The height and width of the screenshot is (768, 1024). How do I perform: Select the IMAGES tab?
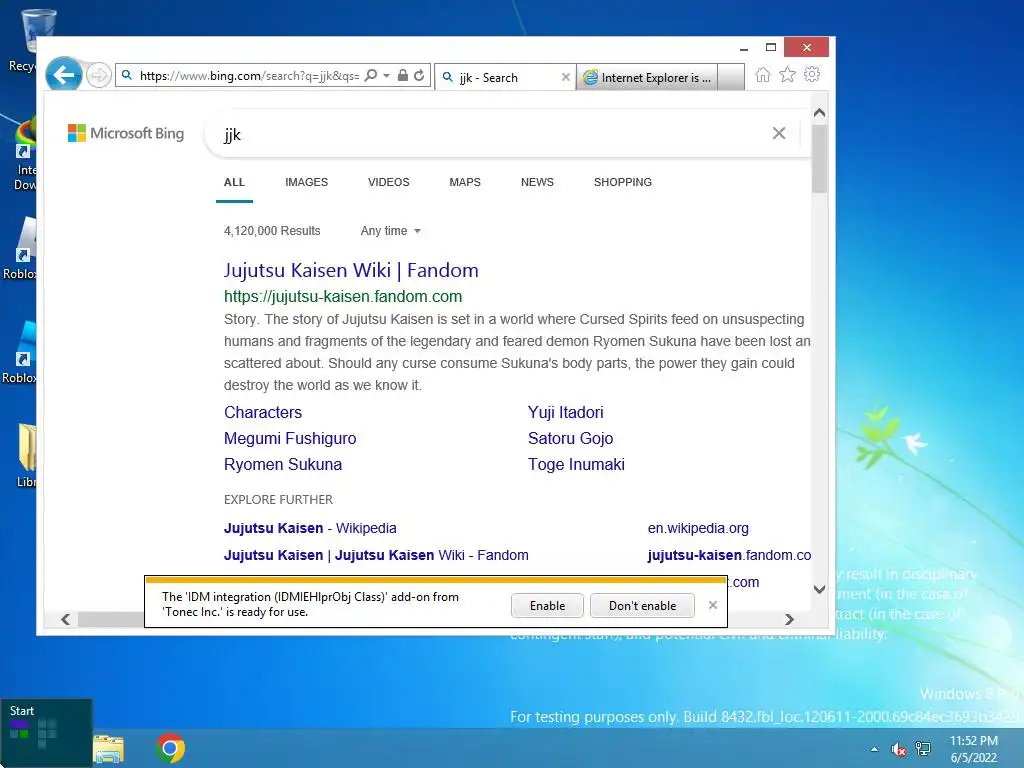306,182
